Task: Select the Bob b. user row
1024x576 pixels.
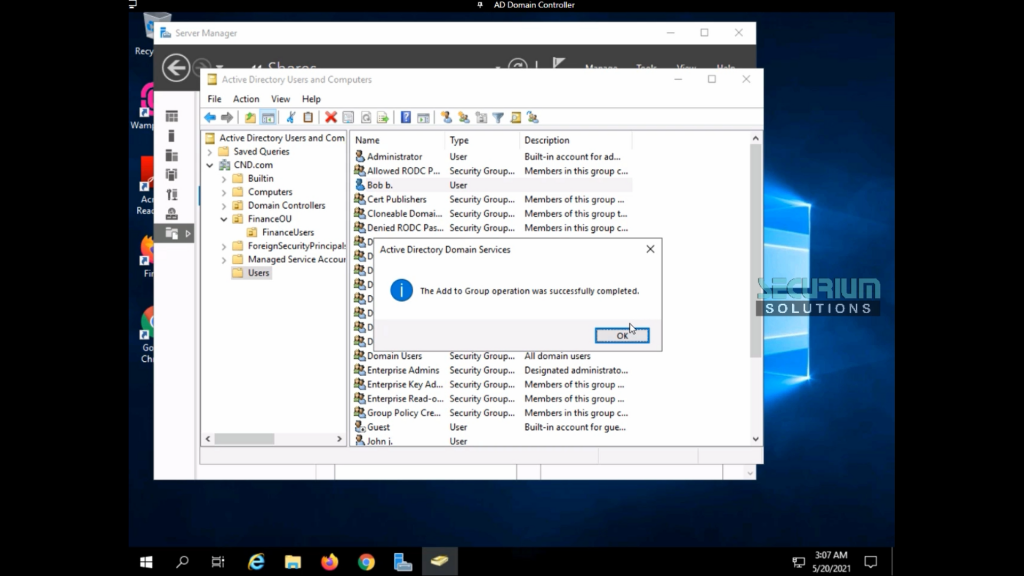Action: tap(492, 185)
